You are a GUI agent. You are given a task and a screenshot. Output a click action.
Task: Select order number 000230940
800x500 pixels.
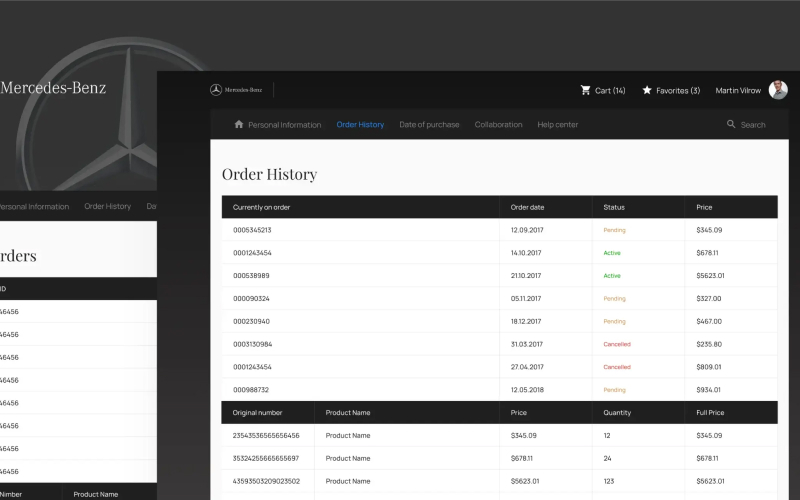251,321
